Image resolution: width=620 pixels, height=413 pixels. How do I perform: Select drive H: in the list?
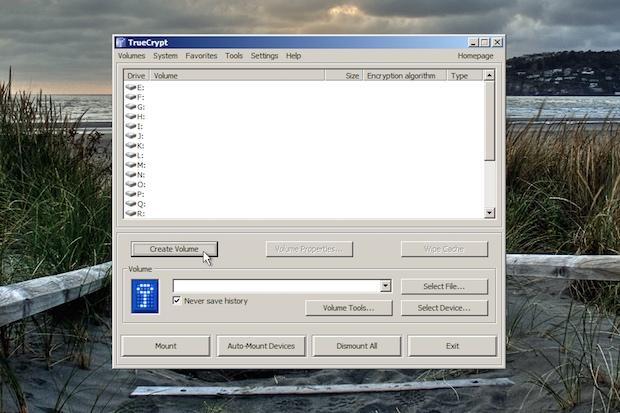(135, 116)
